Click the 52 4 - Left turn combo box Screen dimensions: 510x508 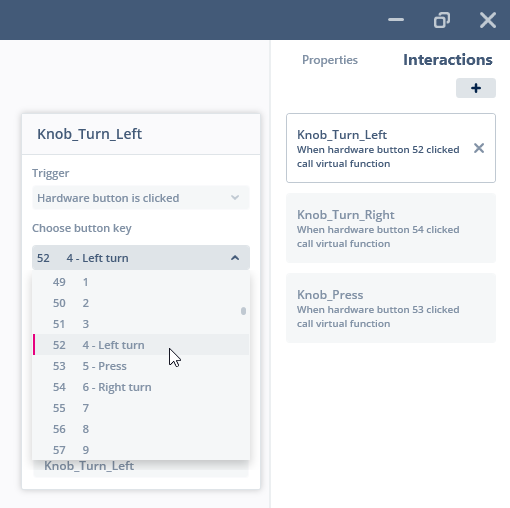[141, 258]
